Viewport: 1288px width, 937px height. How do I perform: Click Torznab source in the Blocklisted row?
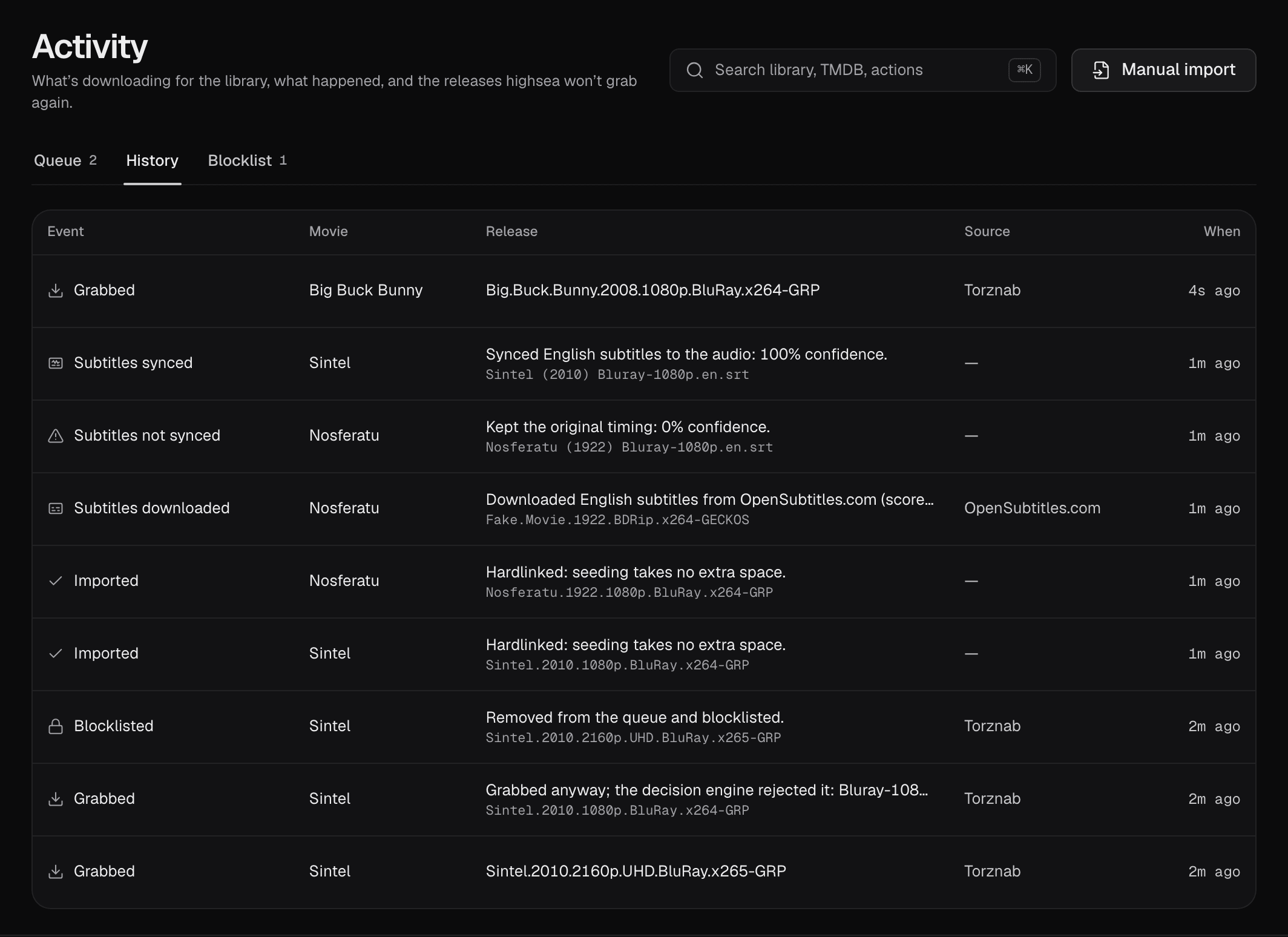992,726
